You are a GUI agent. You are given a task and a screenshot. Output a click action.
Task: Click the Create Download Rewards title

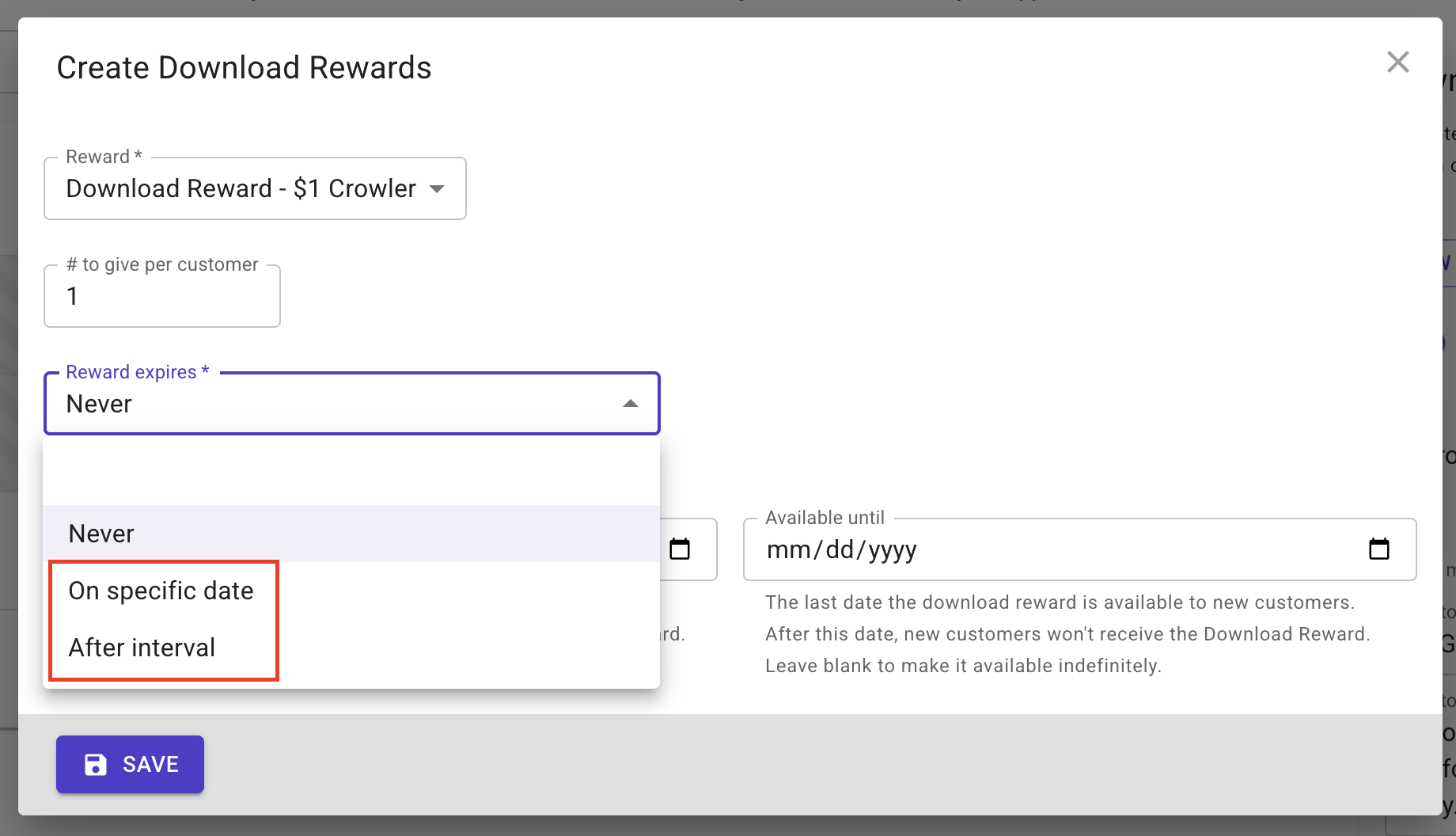(244, 68)
